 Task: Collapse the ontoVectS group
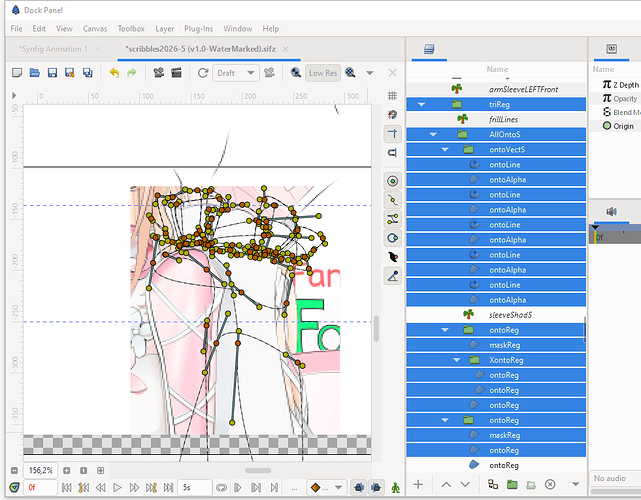(x=445, y=150)
